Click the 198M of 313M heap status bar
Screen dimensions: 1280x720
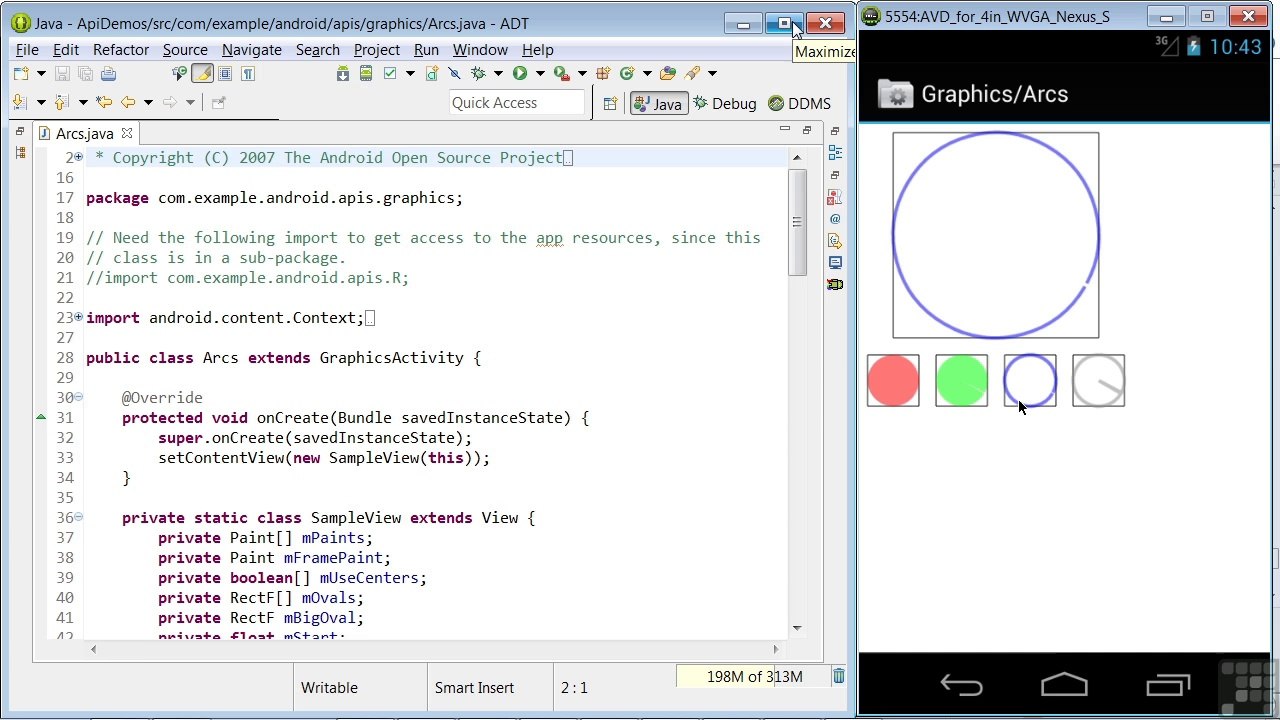[754, 677]
